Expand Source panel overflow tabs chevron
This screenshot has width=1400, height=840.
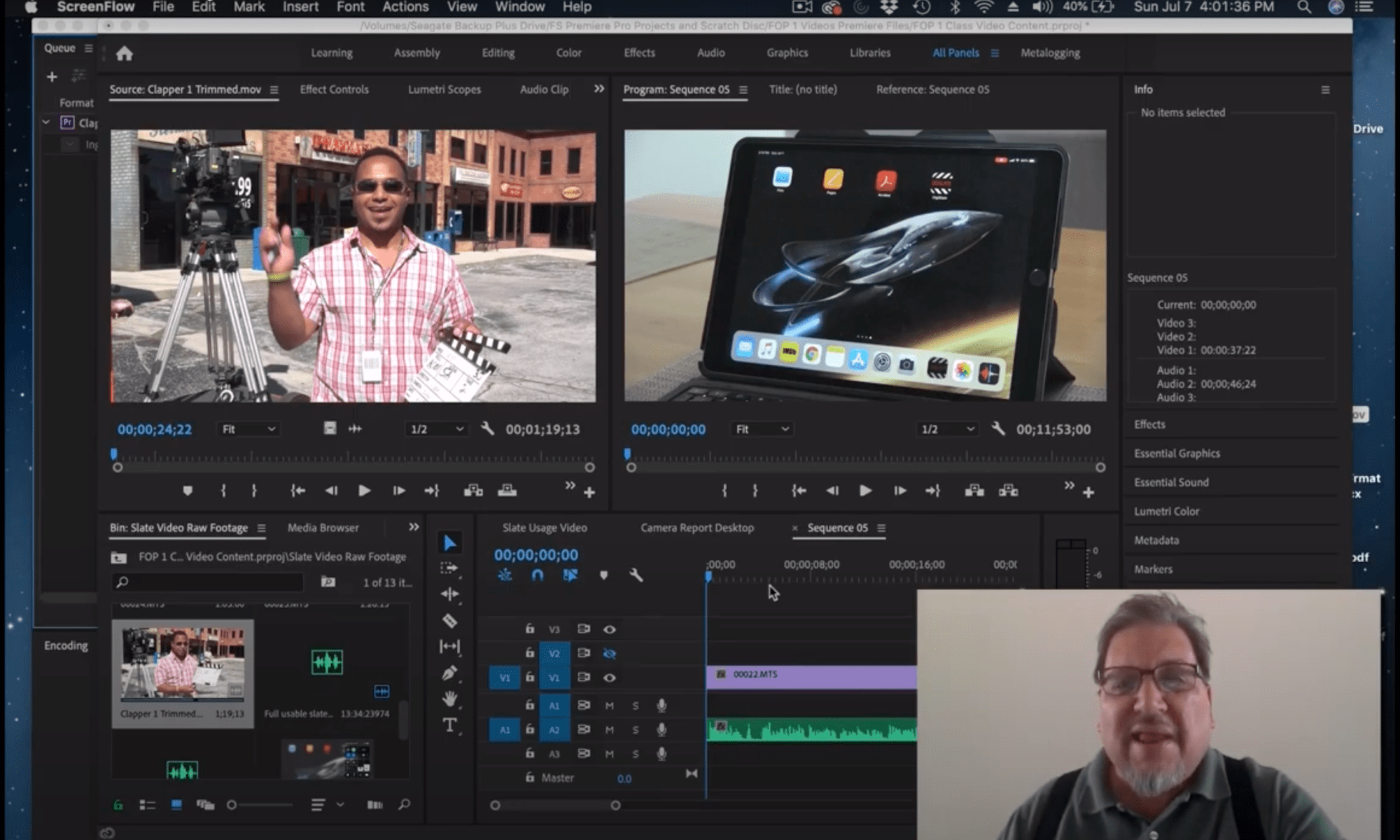(x=599, y=89)
